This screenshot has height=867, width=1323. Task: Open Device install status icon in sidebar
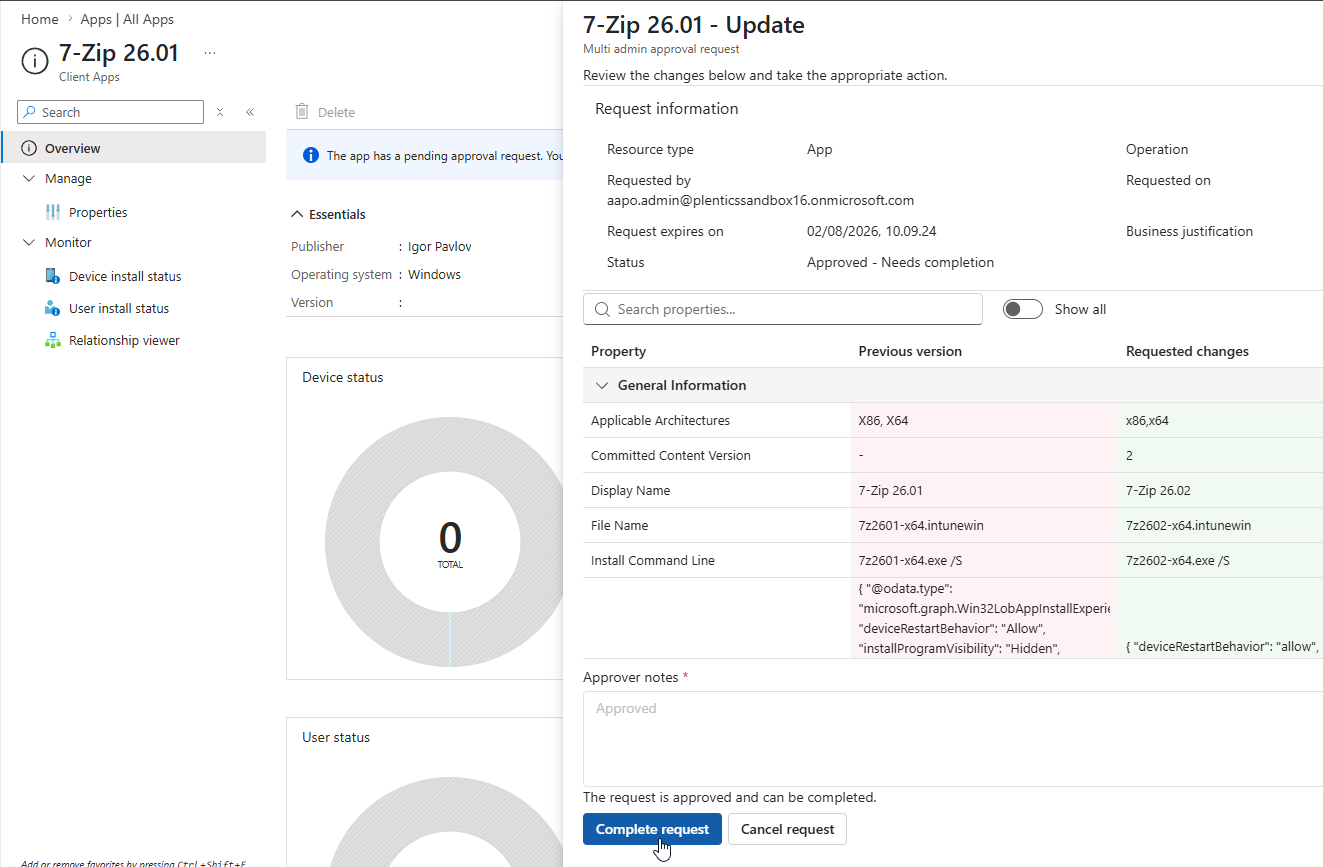coord(53,276)
